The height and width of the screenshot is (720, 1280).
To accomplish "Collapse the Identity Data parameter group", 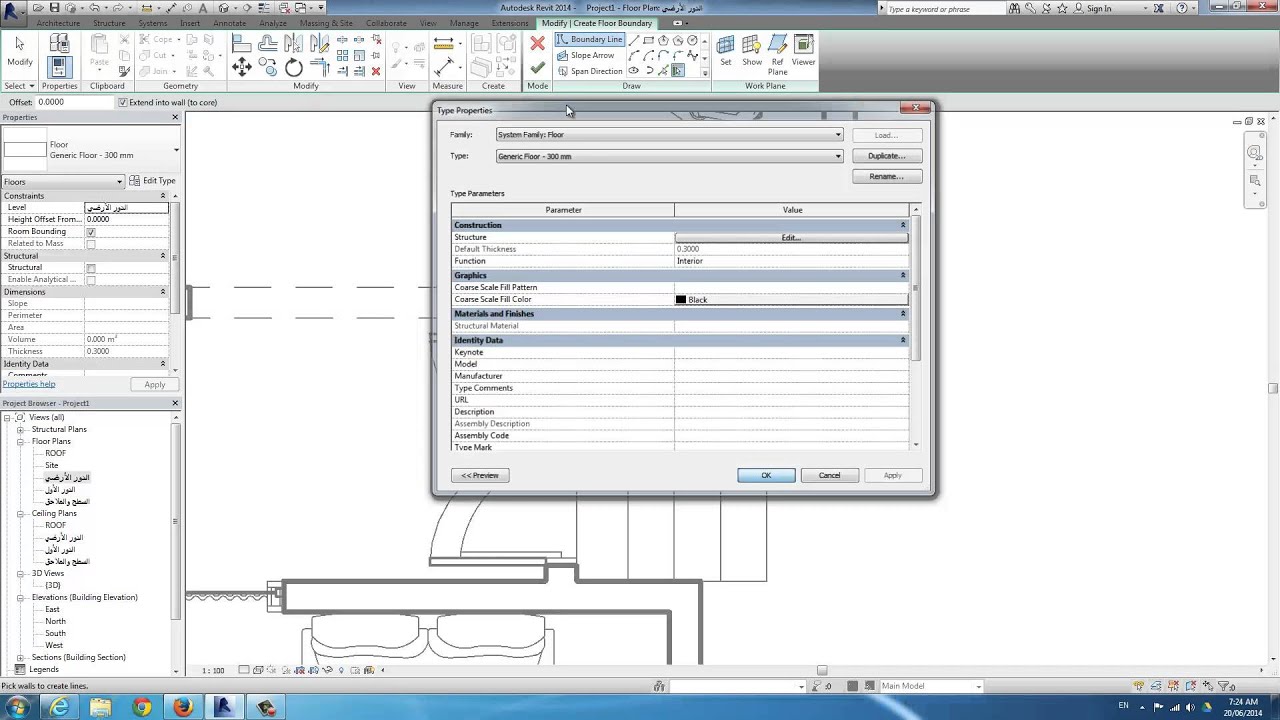I will (x=903, y=340).
